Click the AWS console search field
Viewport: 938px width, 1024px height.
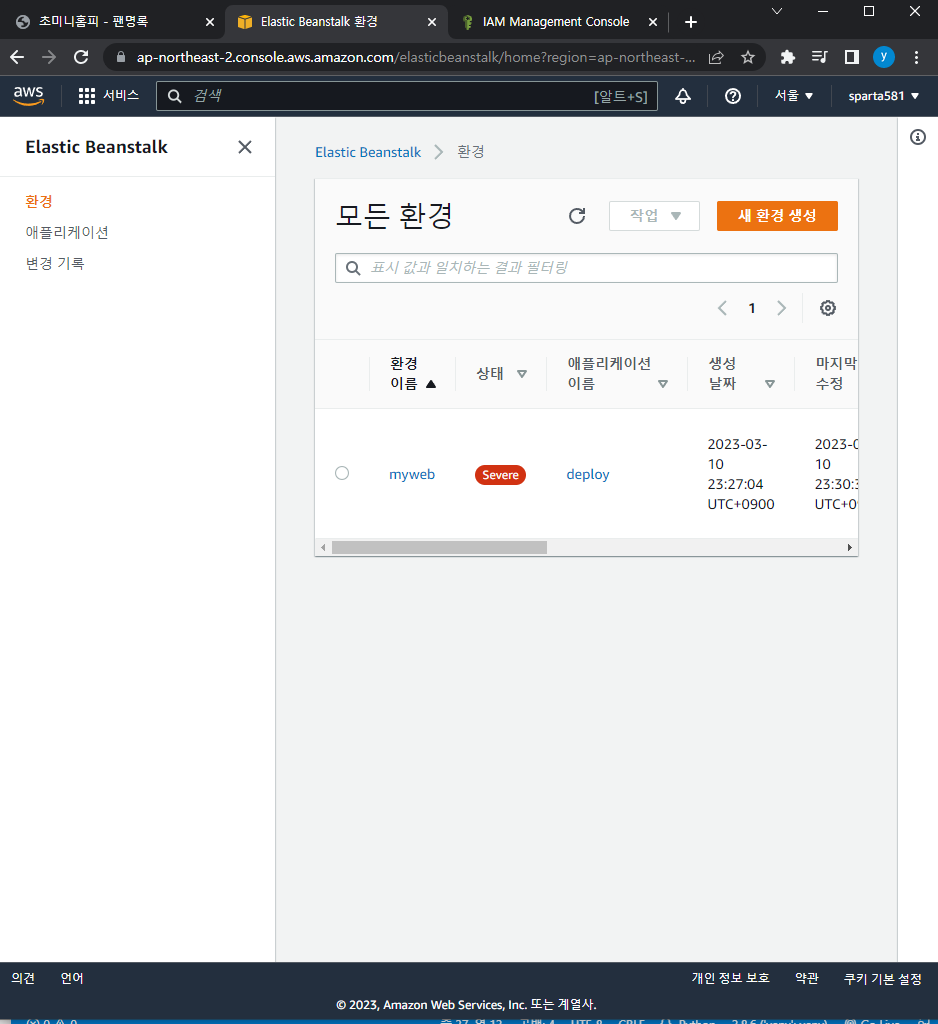click(x=406, y=96)
